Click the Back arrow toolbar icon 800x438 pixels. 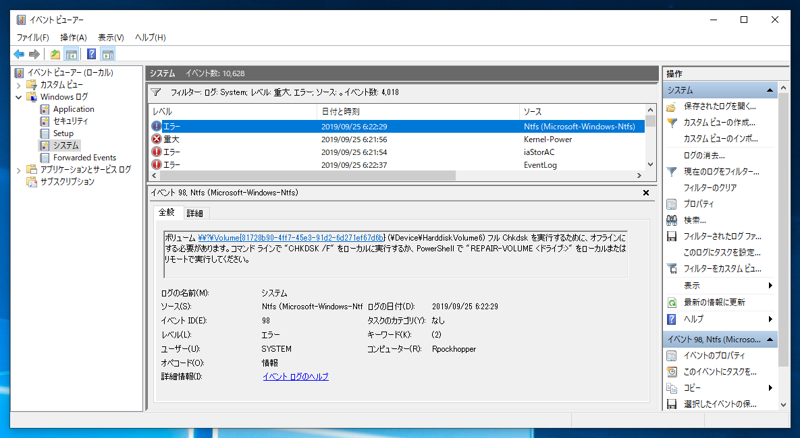point(19,54)
